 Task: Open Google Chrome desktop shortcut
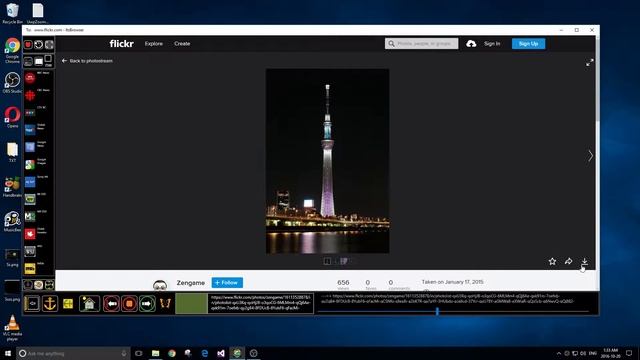(x=12, y=50)
